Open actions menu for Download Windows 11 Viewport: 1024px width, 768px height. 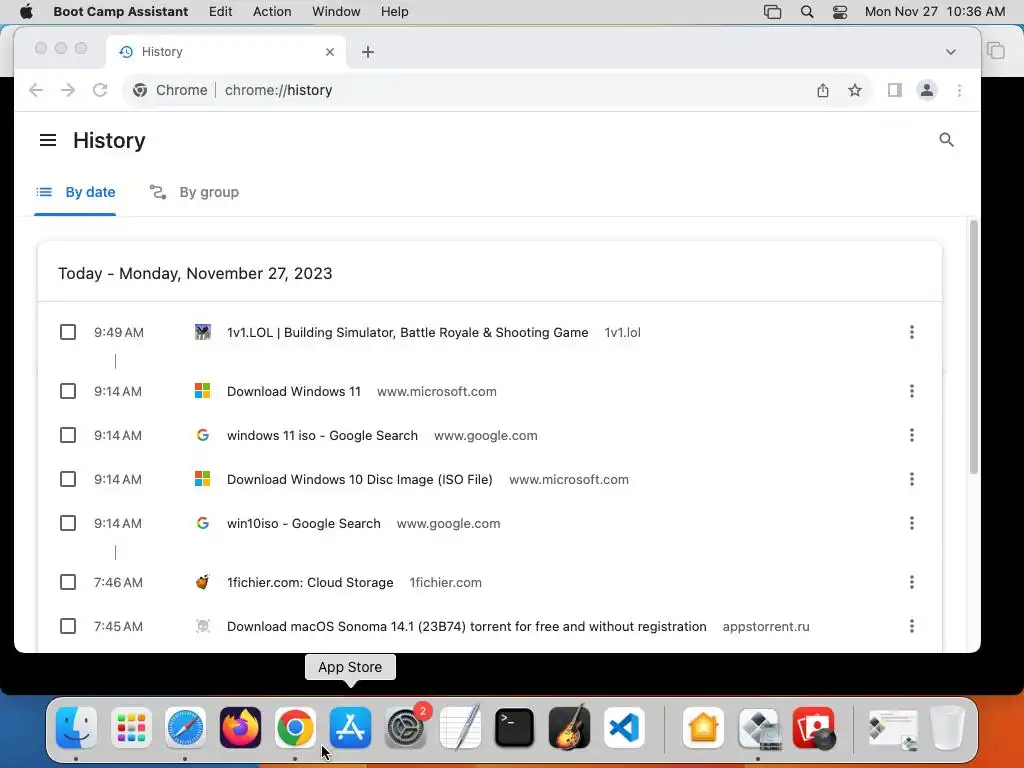coord(912,391)
